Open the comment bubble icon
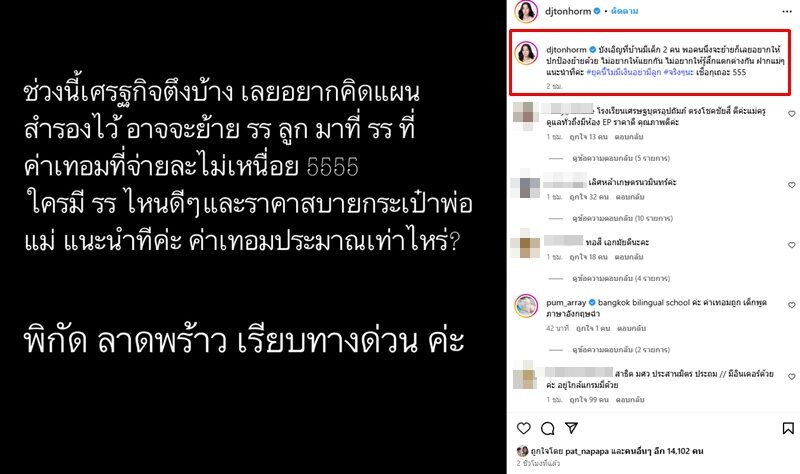Viewport: 800px width, 474px height. tap(547, 428)
